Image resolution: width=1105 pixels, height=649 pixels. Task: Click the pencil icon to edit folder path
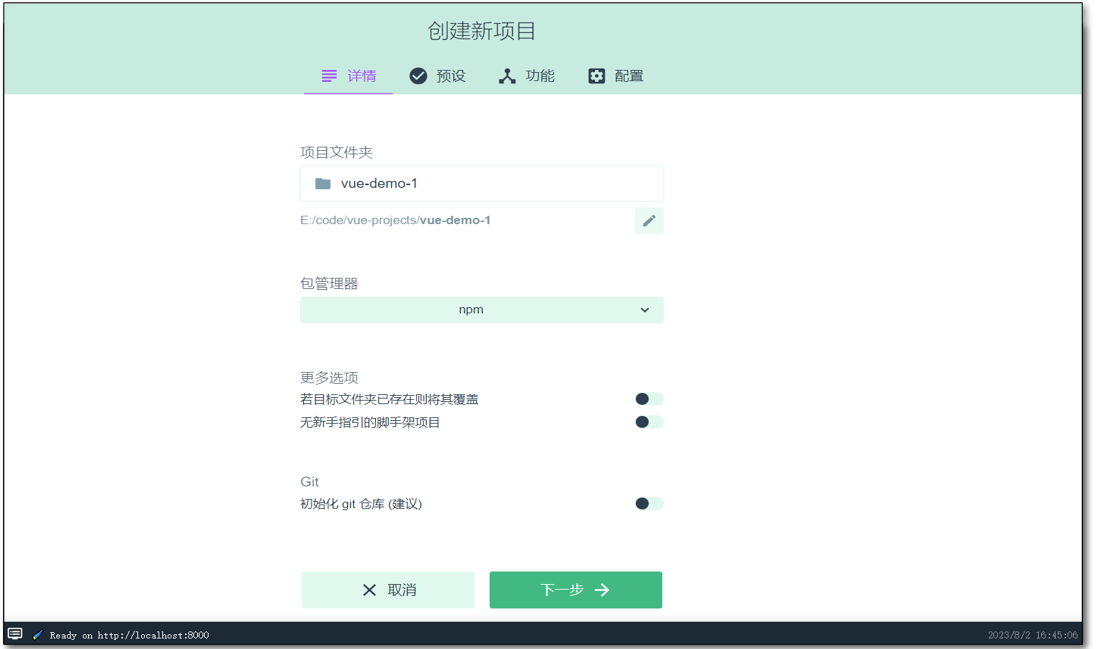click(649, 221)
